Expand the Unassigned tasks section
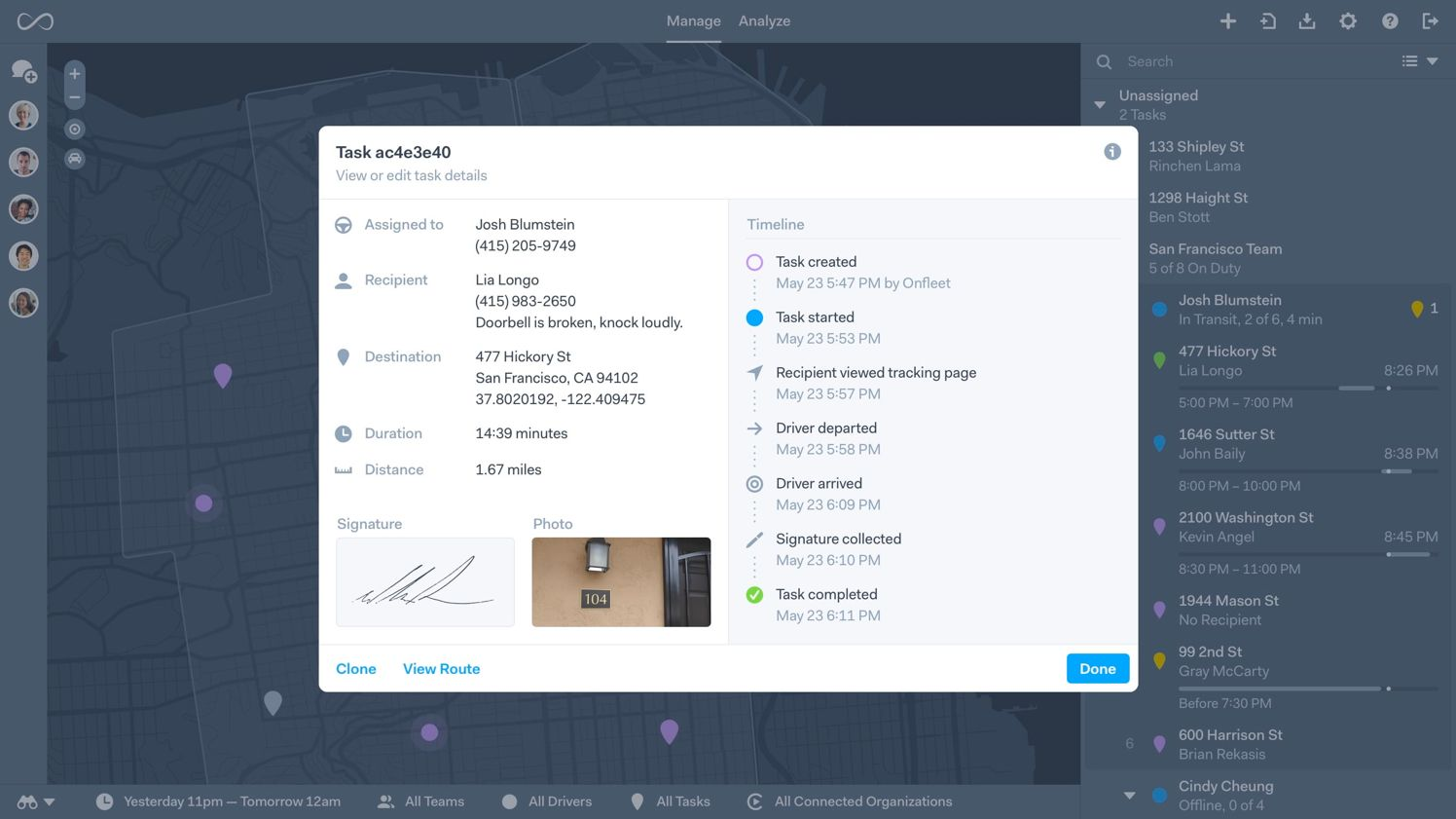The height and width of the screenshot is (819, 1456). coord(1099,104)
